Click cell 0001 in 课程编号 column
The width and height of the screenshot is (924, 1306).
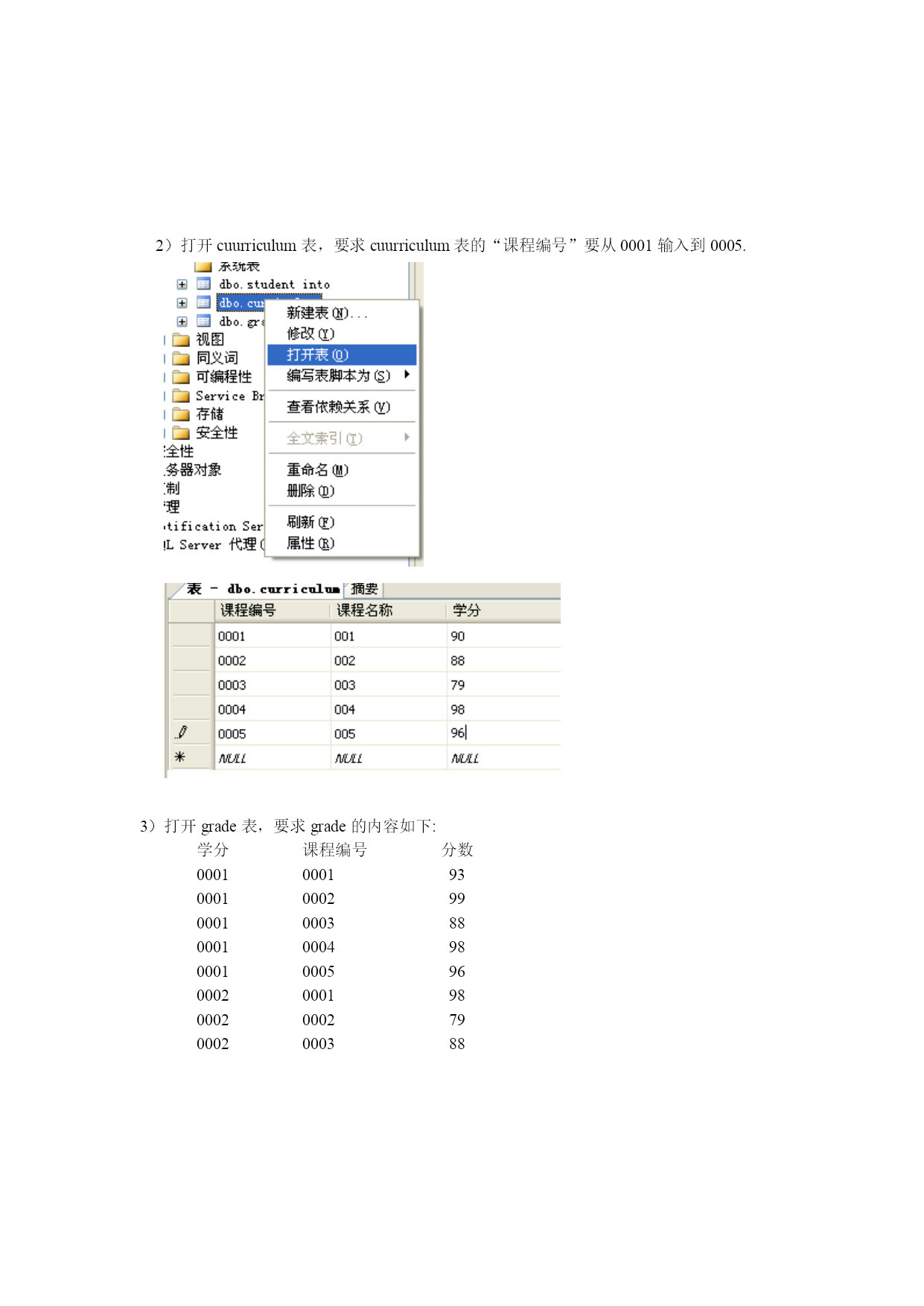273,636
